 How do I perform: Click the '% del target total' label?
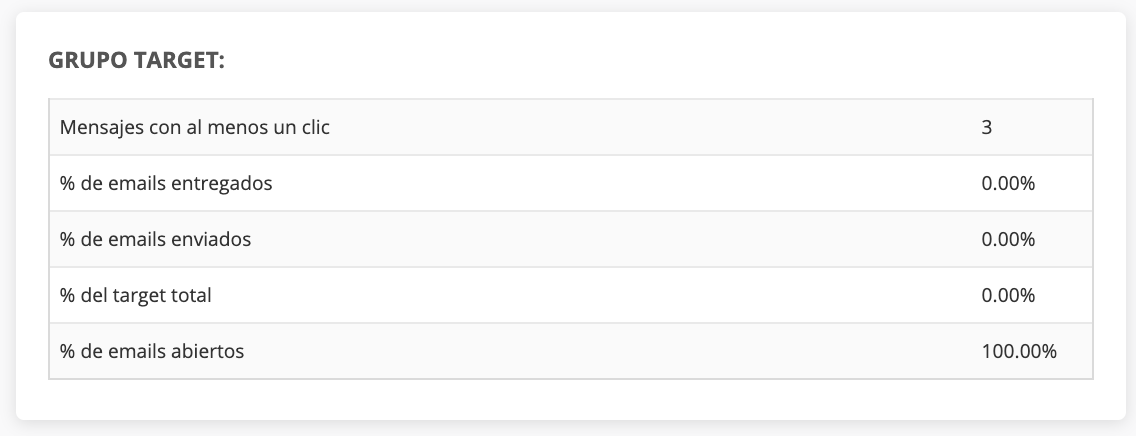coord(135,296)
